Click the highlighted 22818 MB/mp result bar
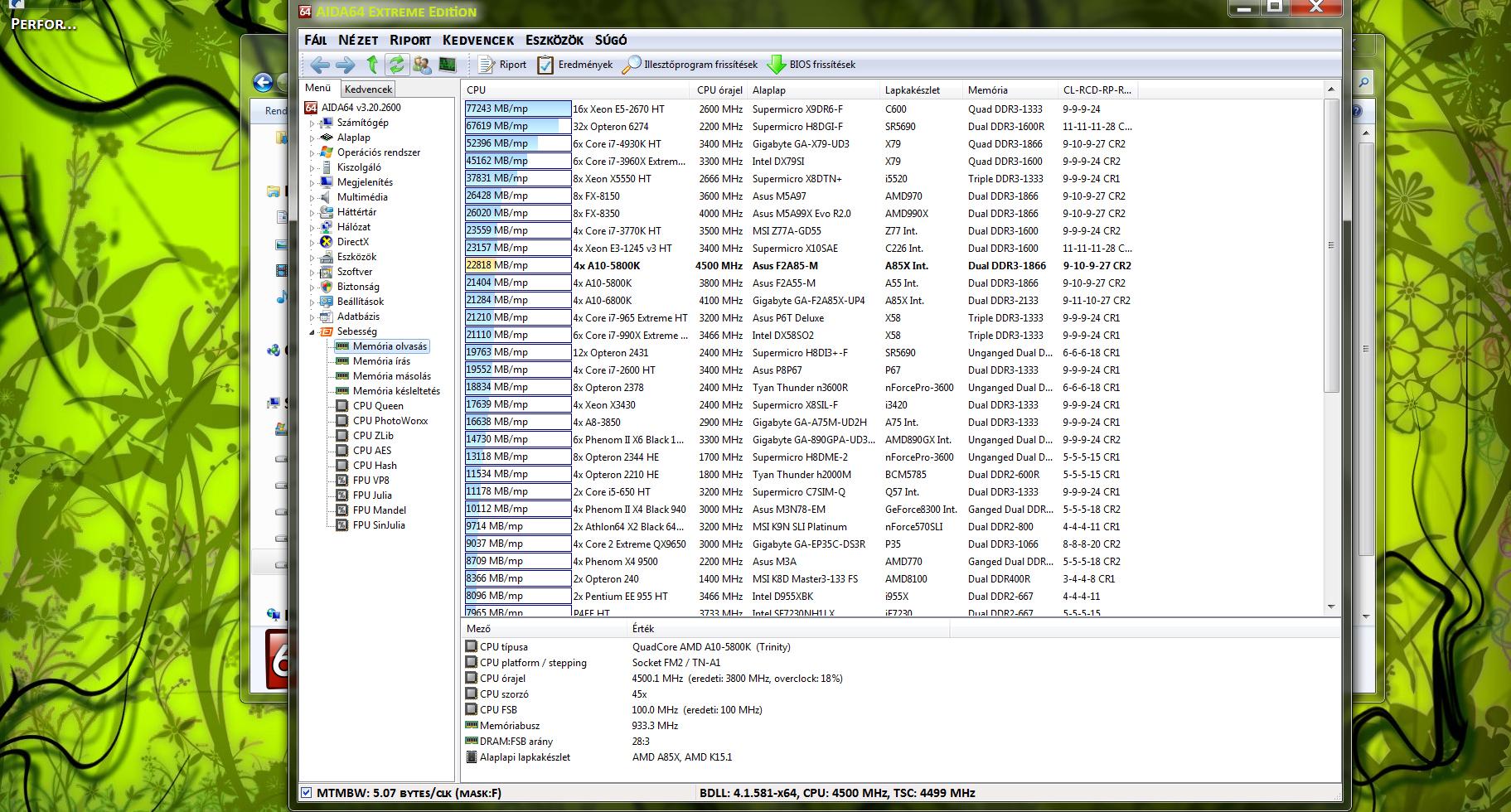 [518, 265]
